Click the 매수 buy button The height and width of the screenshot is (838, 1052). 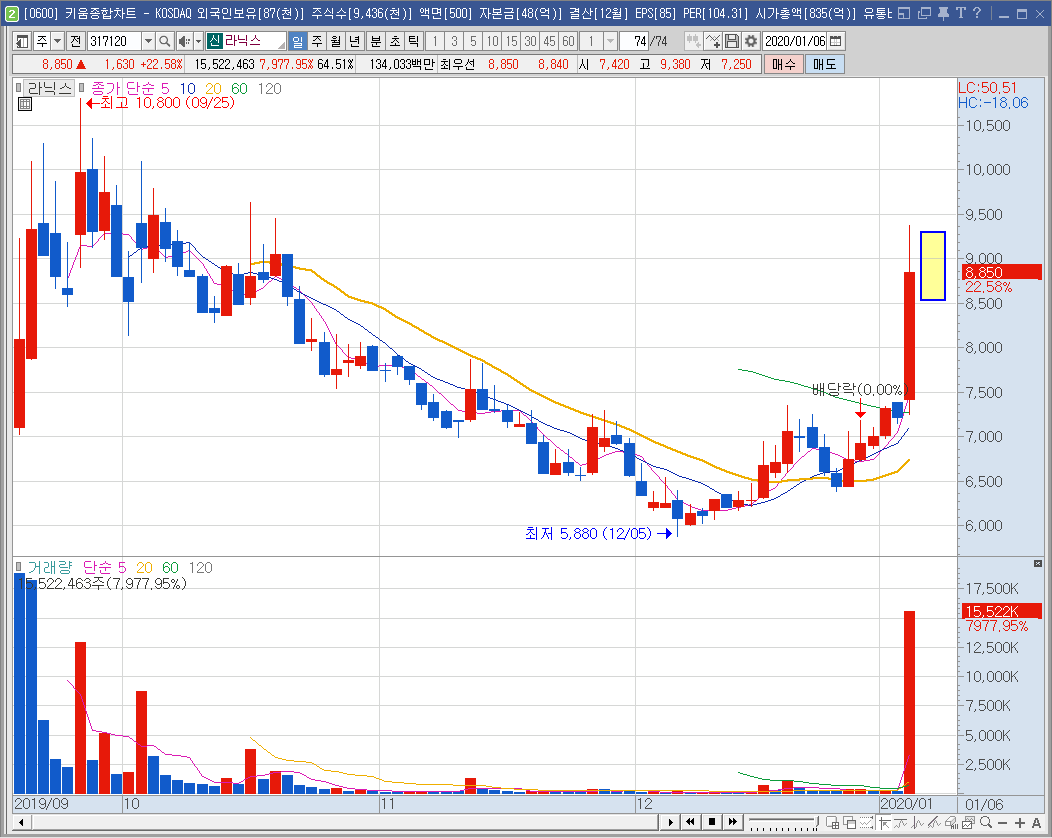784,64
